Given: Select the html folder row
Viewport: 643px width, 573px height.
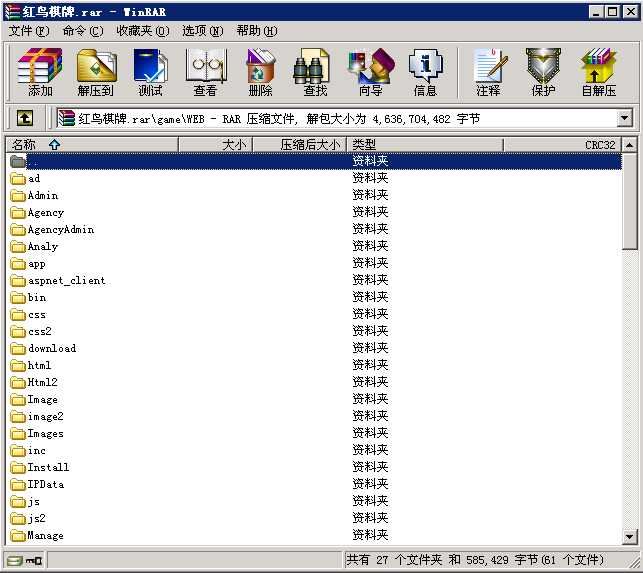Looking at the screenshot, I should (315, 365).
